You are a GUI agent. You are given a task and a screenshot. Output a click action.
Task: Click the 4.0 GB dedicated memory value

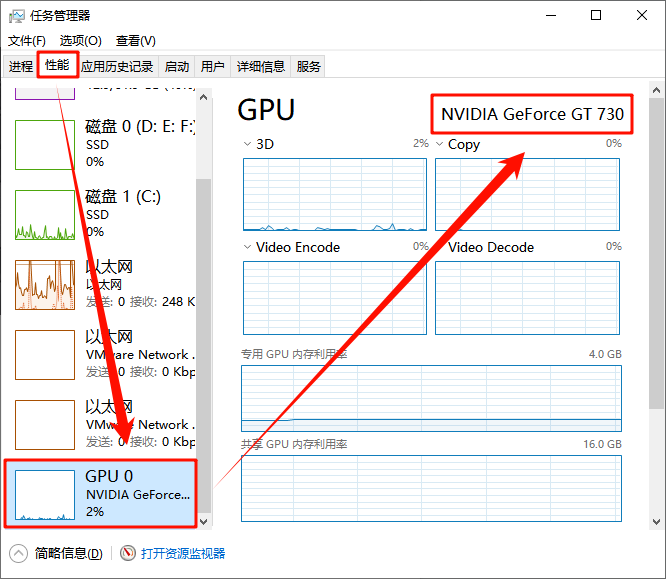click(x=605, y=354)
